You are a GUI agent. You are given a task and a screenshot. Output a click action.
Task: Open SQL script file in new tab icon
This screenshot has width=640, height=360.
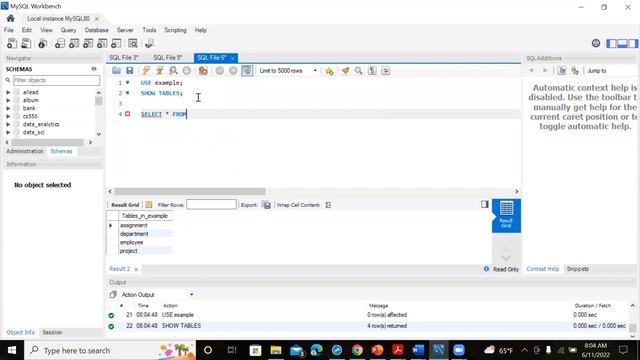point(26,43)
